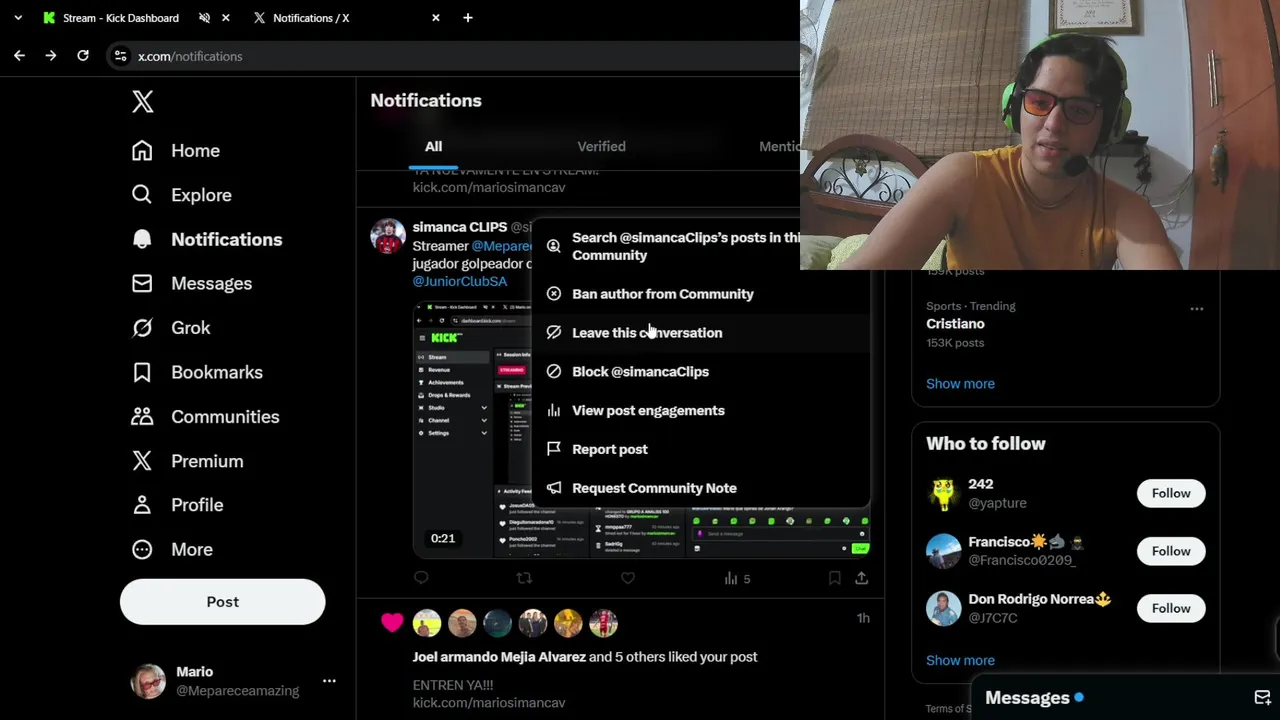1280x720 pixels.
Task: Open Communities page
Action: pos(205,416)
